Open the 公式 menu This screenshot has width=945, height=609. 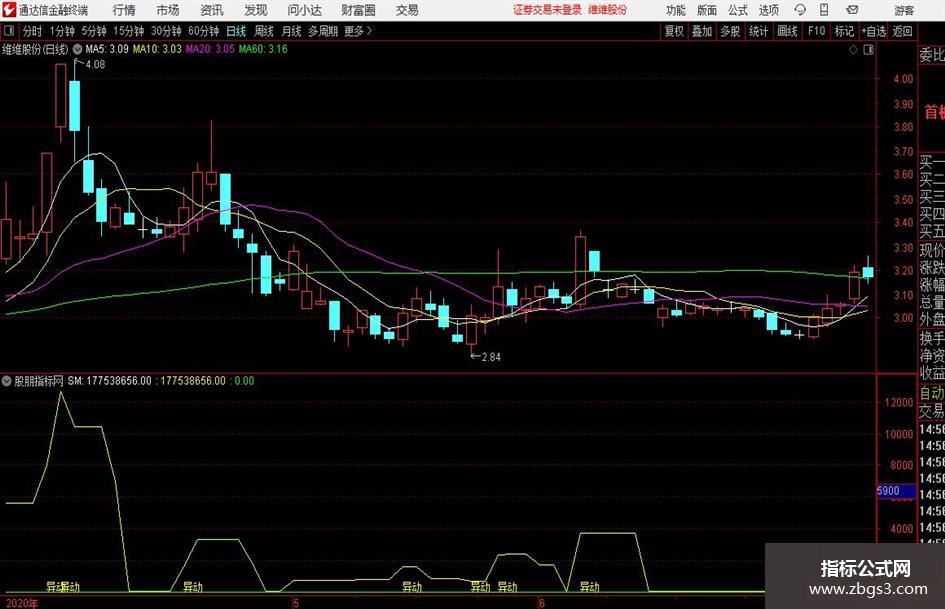pyautogui.click(x=737, y=10)
